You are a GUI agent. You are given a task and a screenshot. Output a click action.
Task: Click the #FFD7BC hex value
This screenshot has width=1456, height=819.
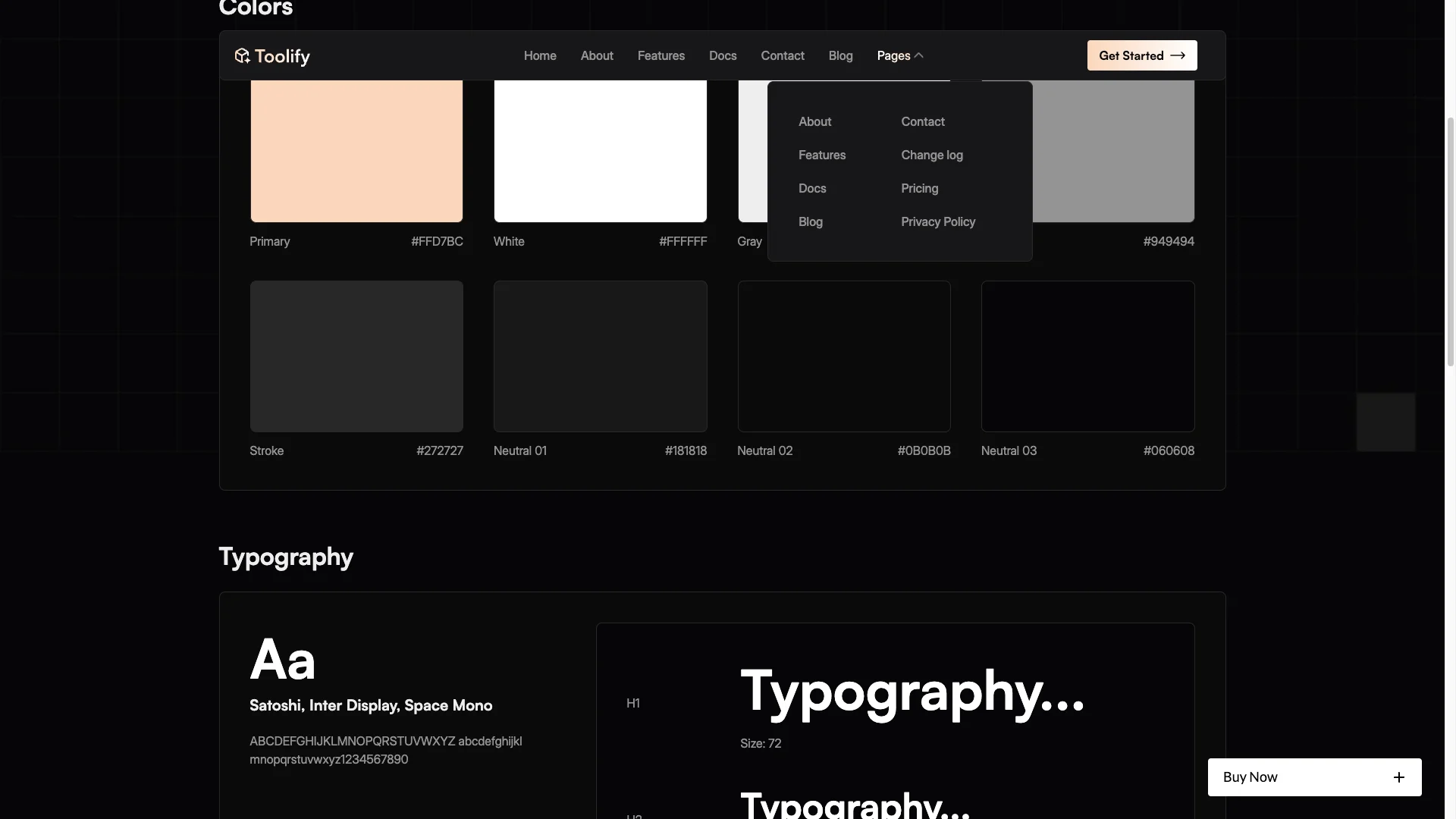click(437, 241)
